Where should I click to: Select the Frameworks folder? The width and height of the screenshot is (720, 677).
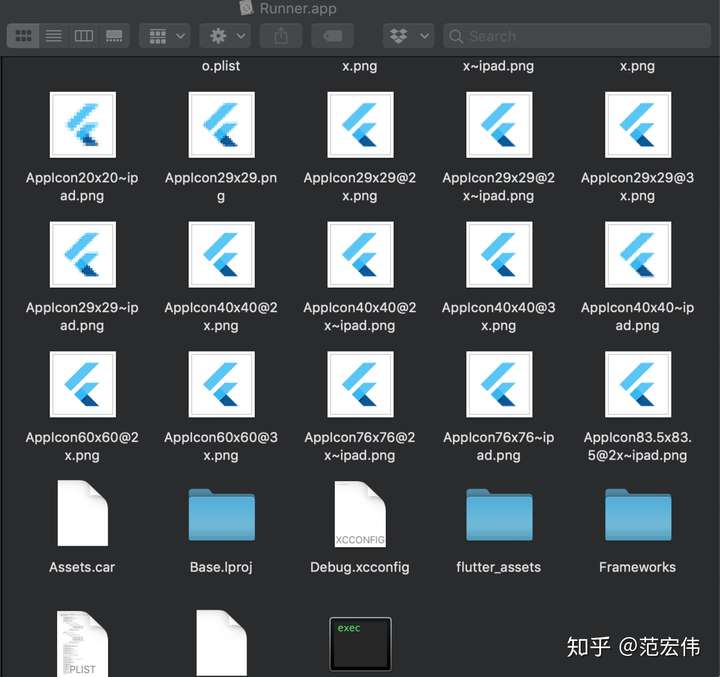coord(638,515)
